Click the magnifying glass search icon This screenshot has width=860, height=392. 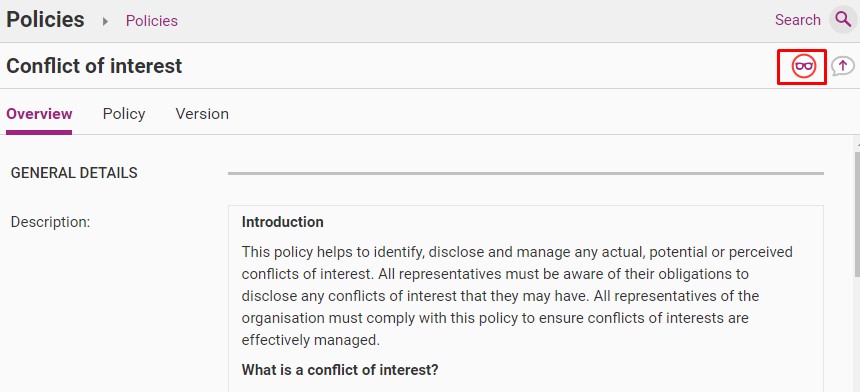(843, 20)
